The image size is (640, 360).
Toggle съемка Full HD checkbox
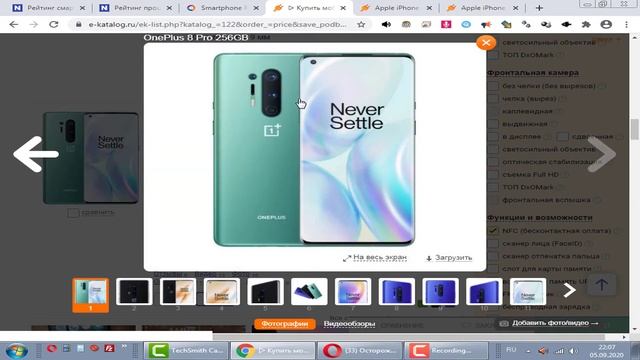pyautogui.click(x=493, y=174)
